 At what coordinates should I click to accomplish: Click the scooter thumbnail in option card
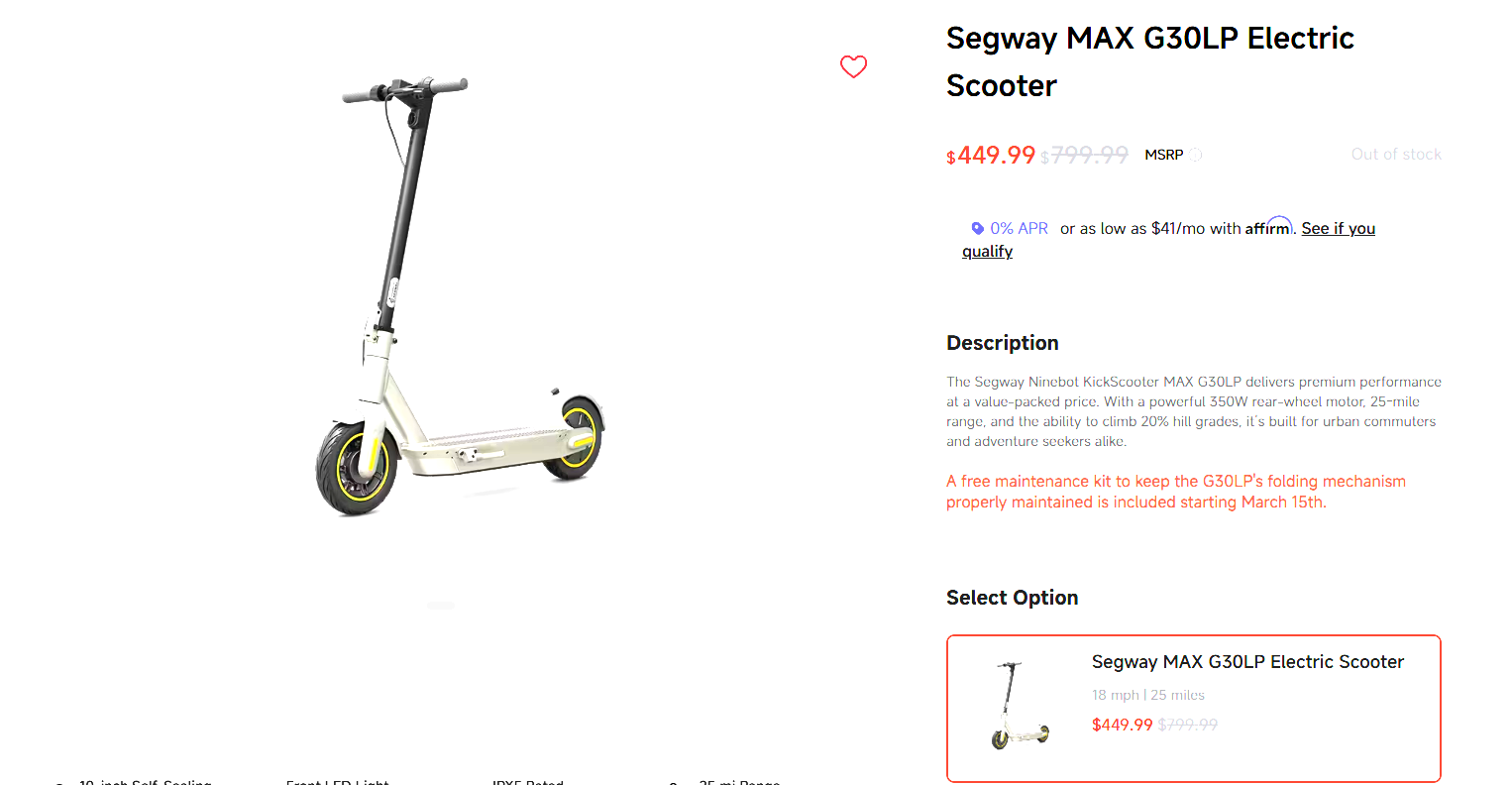[x=1021, y=706]
